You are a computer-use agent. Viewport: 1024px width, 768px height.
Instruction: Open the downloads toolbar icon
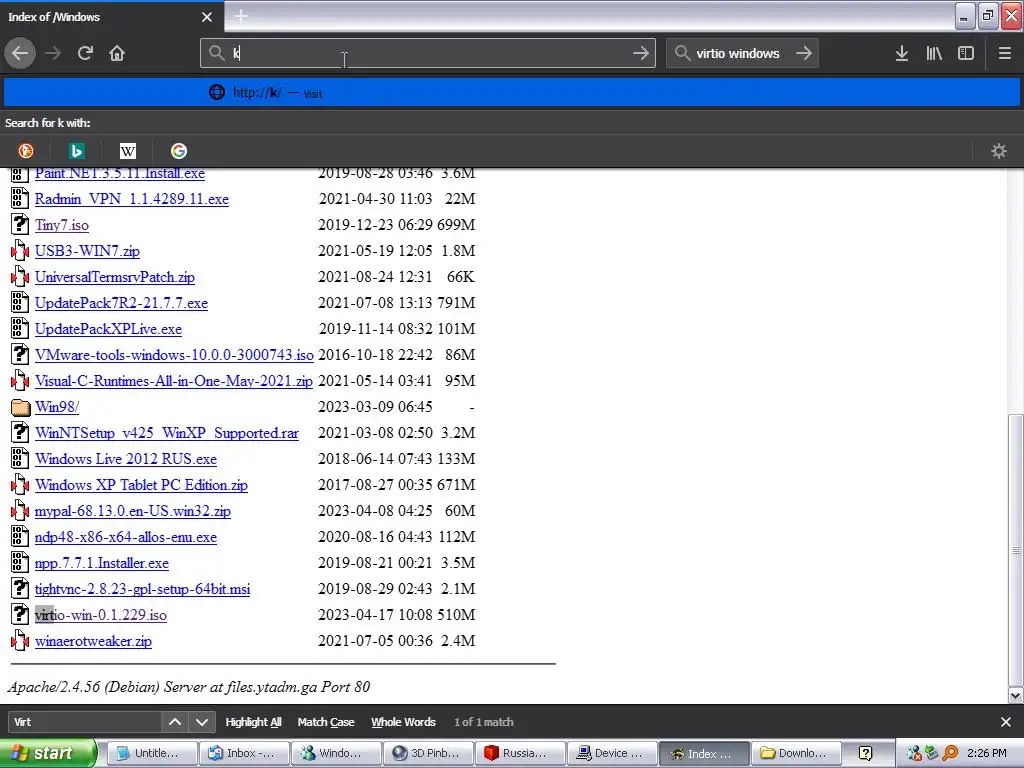pyautogui.click(x=902, y=54)
